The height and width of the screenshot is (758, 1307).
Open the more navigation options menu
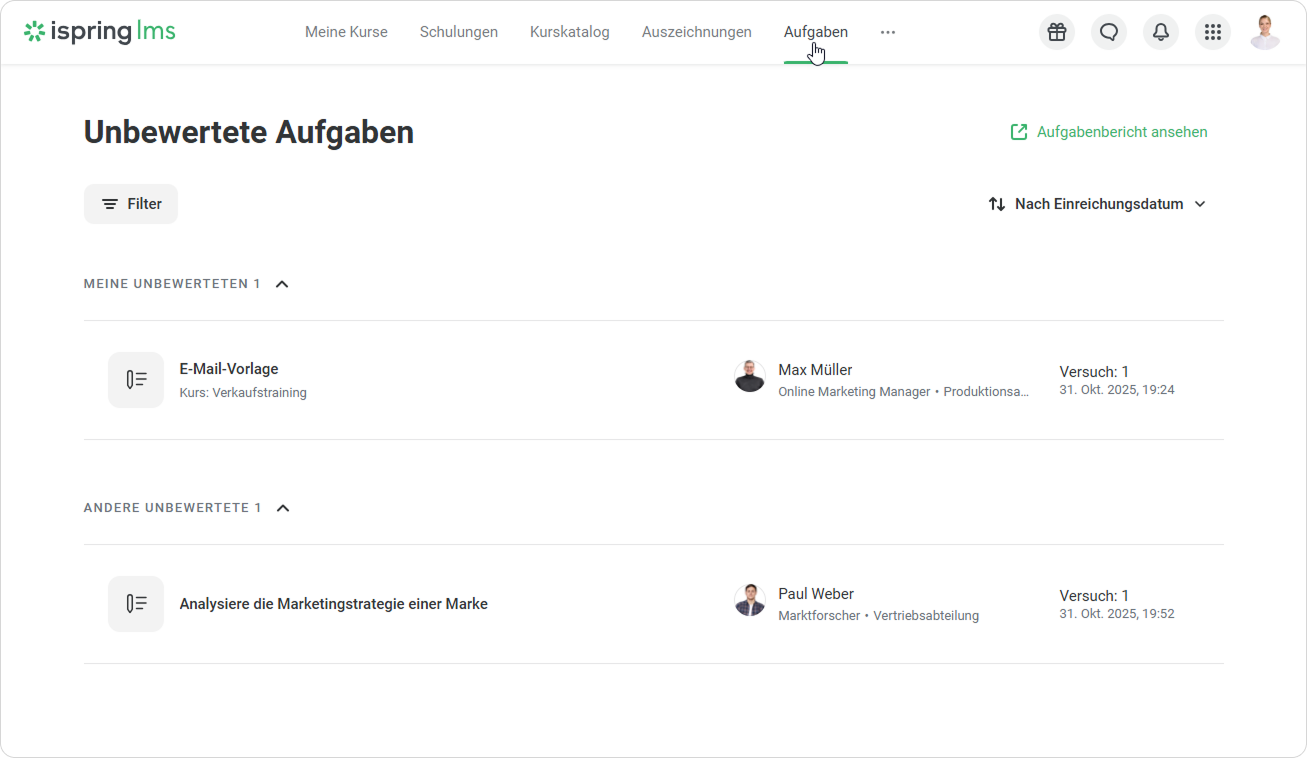888,32
